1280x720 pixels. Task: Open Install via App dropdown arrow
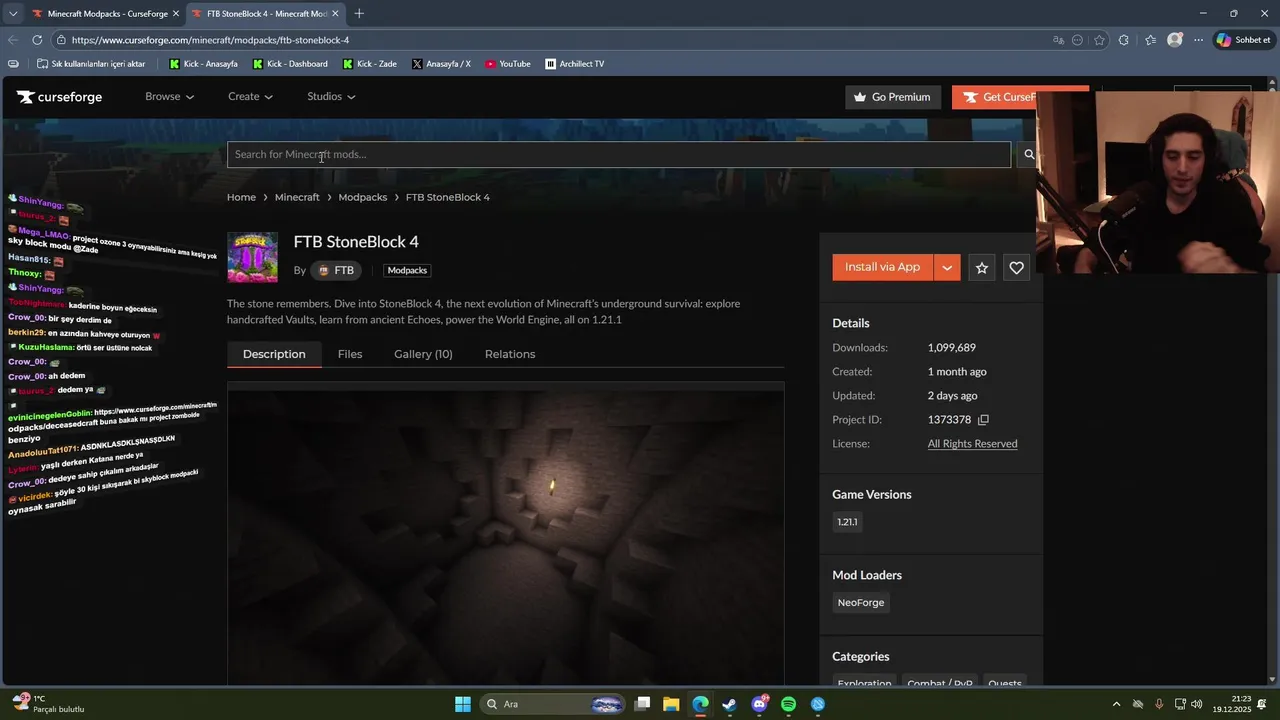pyautogui.click(x=947, y=268)
